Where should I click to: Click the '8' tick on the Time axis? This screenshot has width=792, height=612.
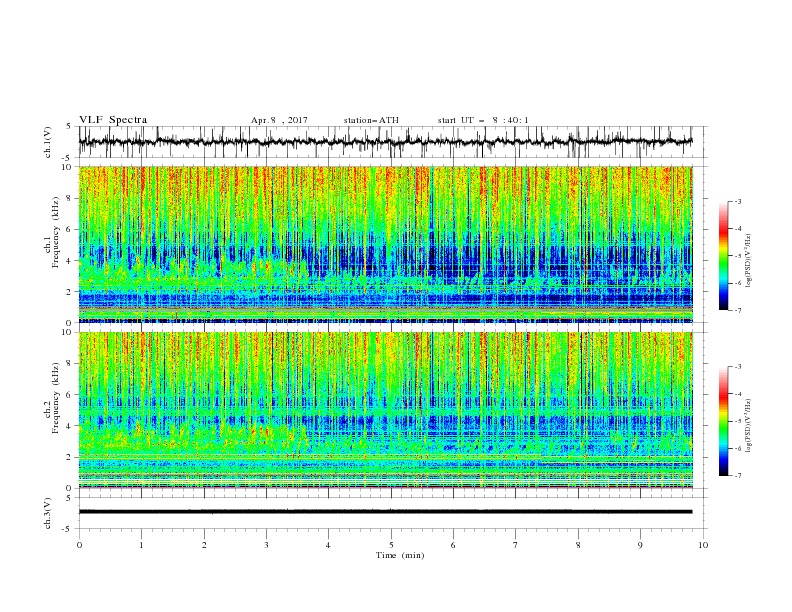coord(578,545)
